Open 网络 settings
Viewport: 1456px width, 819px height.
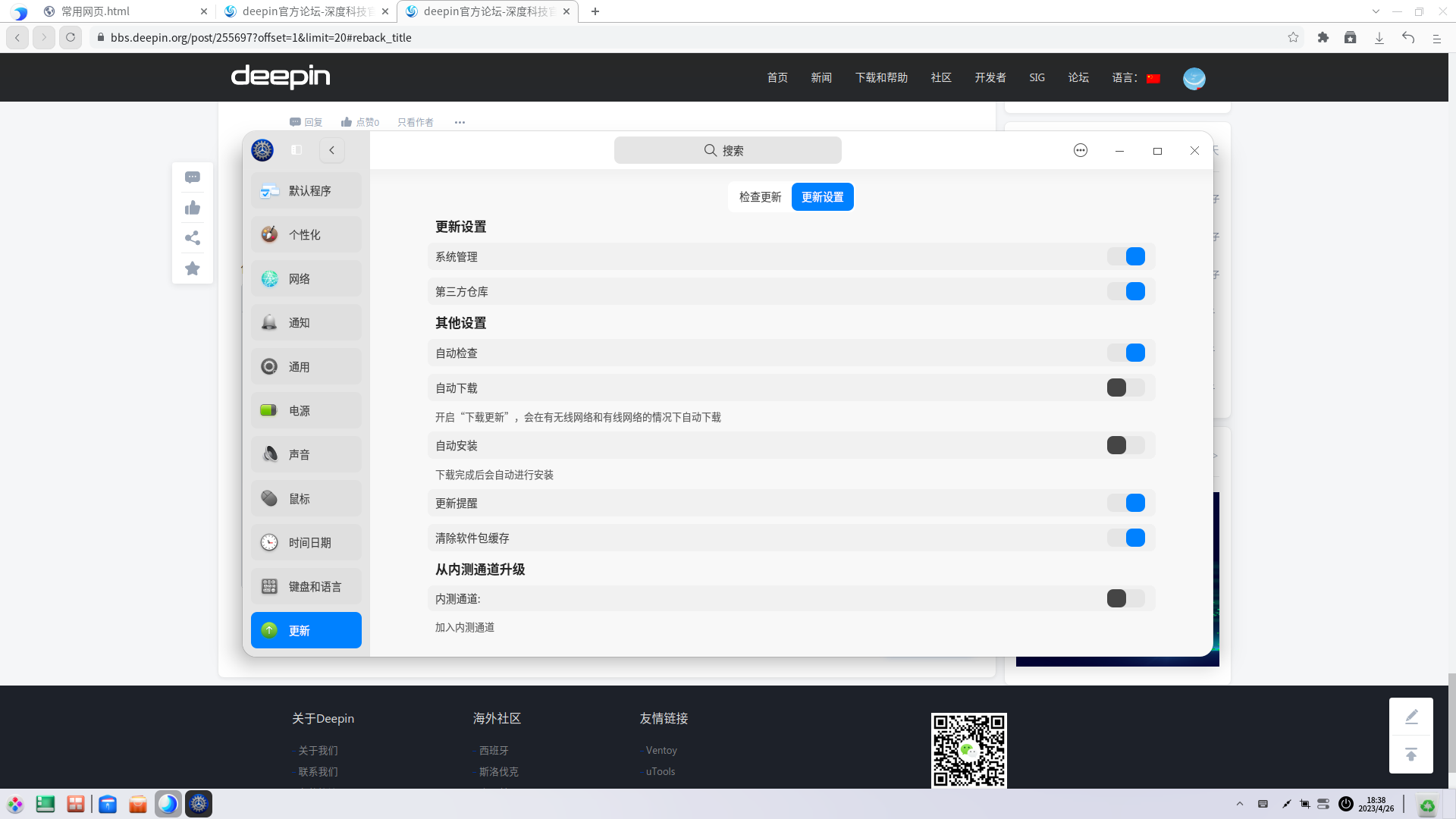click(306, 278)
